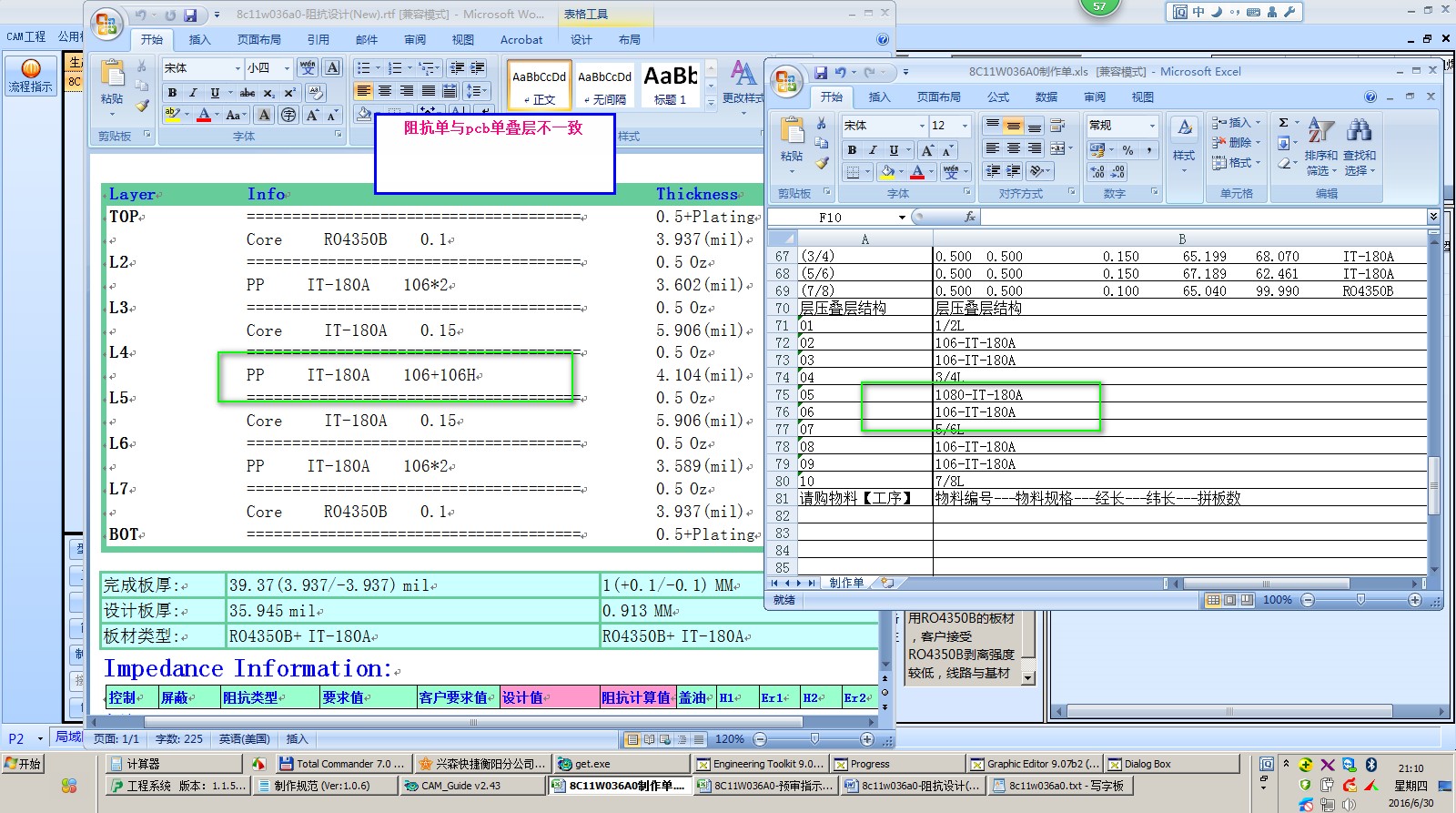The image size is (1456, 813).
Task: Switch Excel to Page Layout view
Action: pyautogui.click(x=1229, y=600)
